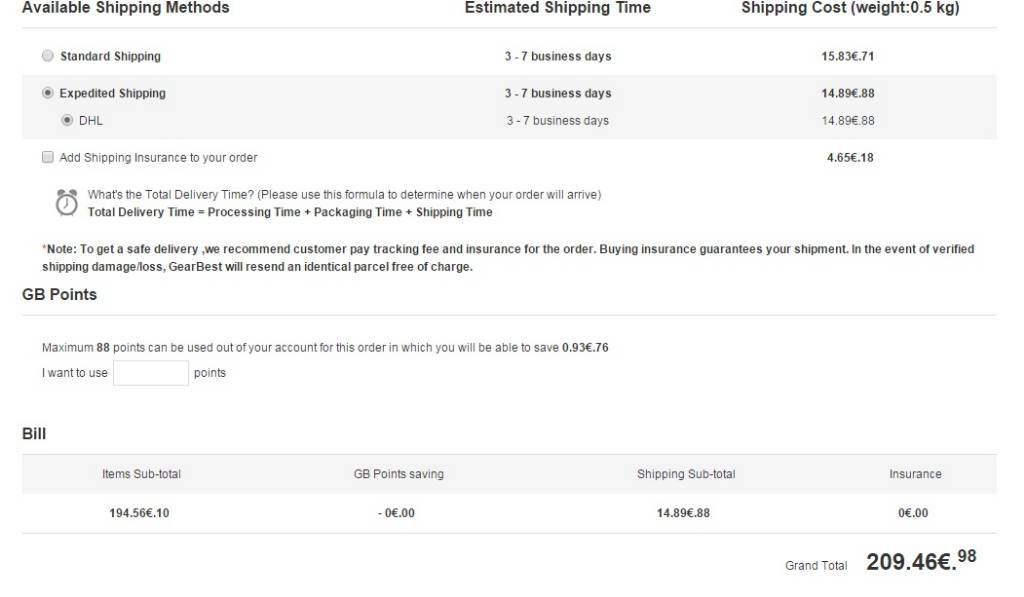Viewport: 1024px width, 597px height.
Task: Click the Shipping Sub-total column header
Action: pos(685,474)
